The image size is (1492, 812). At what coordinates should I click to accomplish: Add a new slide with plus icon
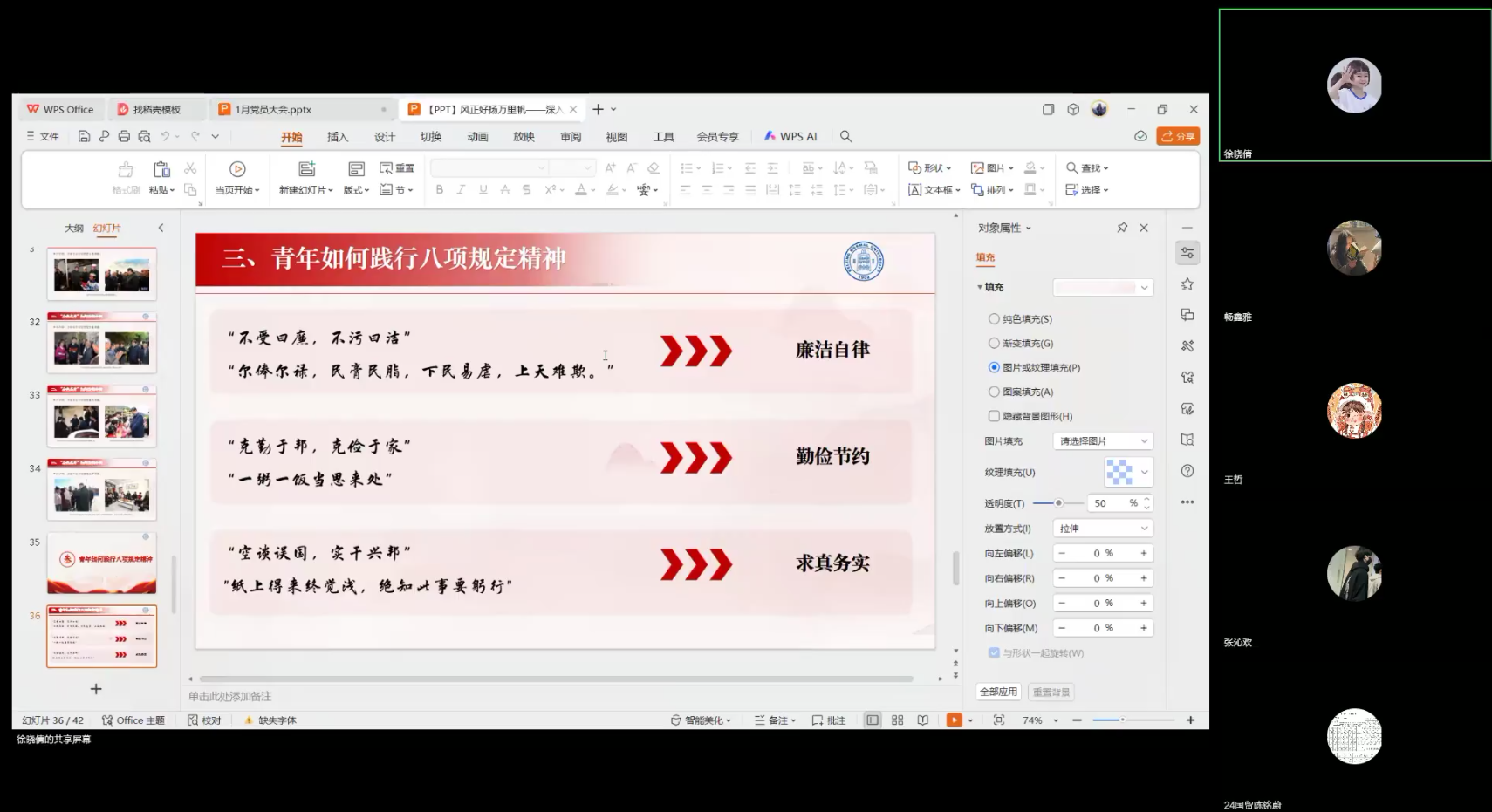pyautogui.click(x=96, y=689)
